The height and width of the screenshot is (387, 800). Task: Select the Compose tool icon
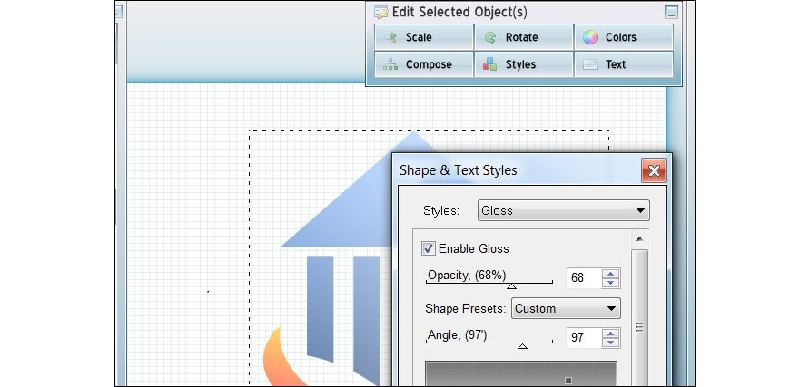point(390,65)
